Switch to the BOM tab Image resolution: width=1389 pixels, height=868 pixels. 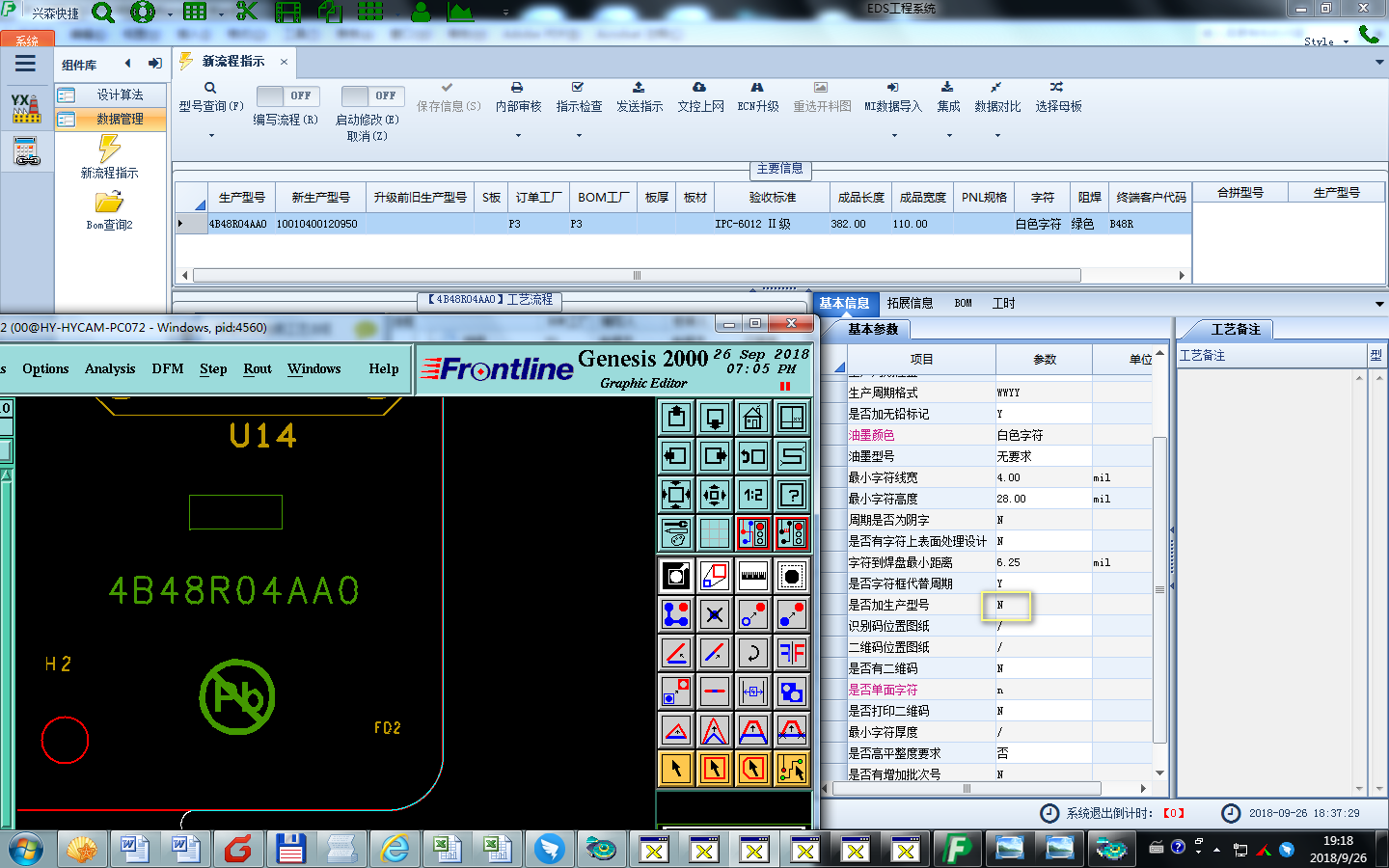tap(963, 303)
